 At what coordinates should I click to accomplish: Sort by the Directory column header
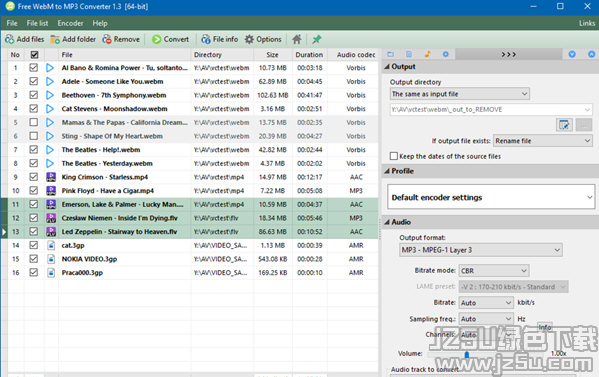coord(222,55)
